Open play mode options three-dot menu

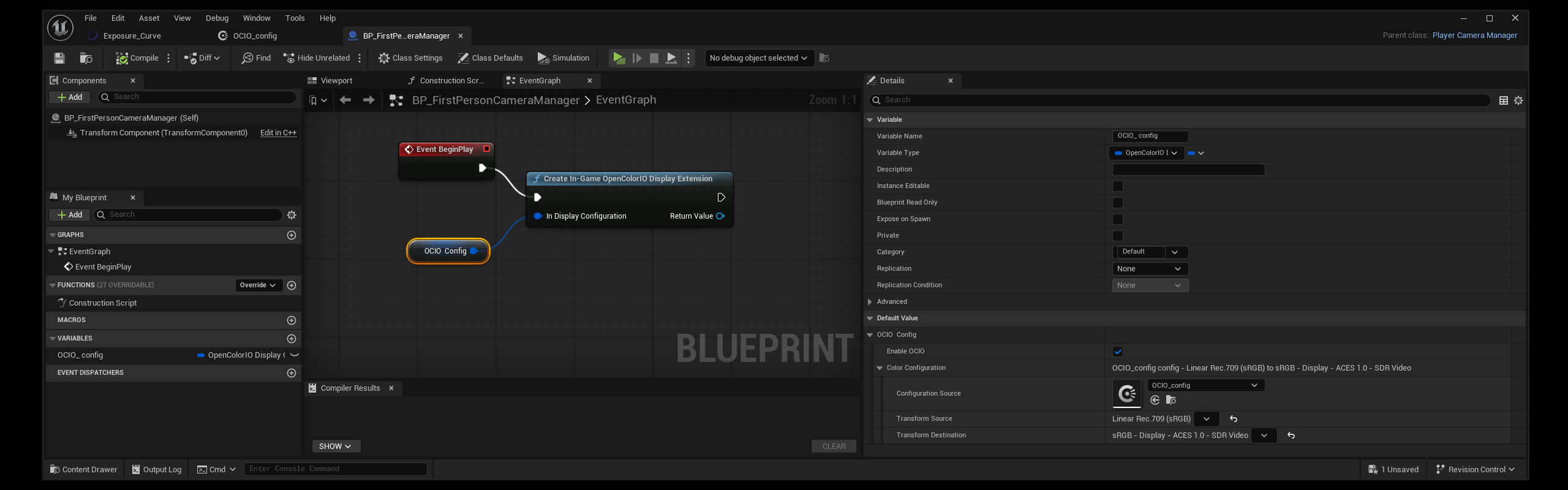coord(688,58)
